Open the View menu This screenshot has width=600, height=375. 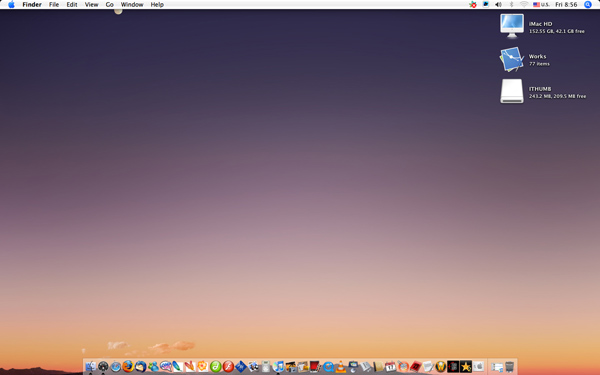(91, 5)
